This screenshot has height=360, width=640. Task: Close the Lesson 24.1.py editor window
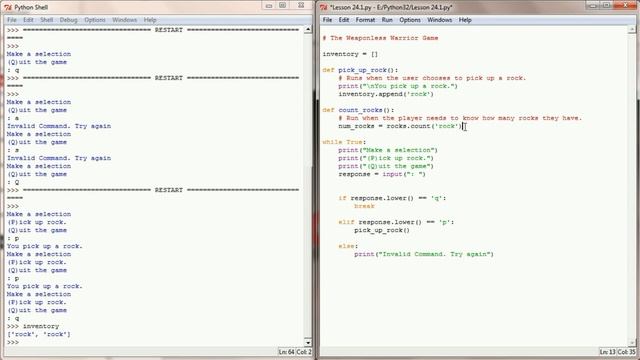coord(626,6)
